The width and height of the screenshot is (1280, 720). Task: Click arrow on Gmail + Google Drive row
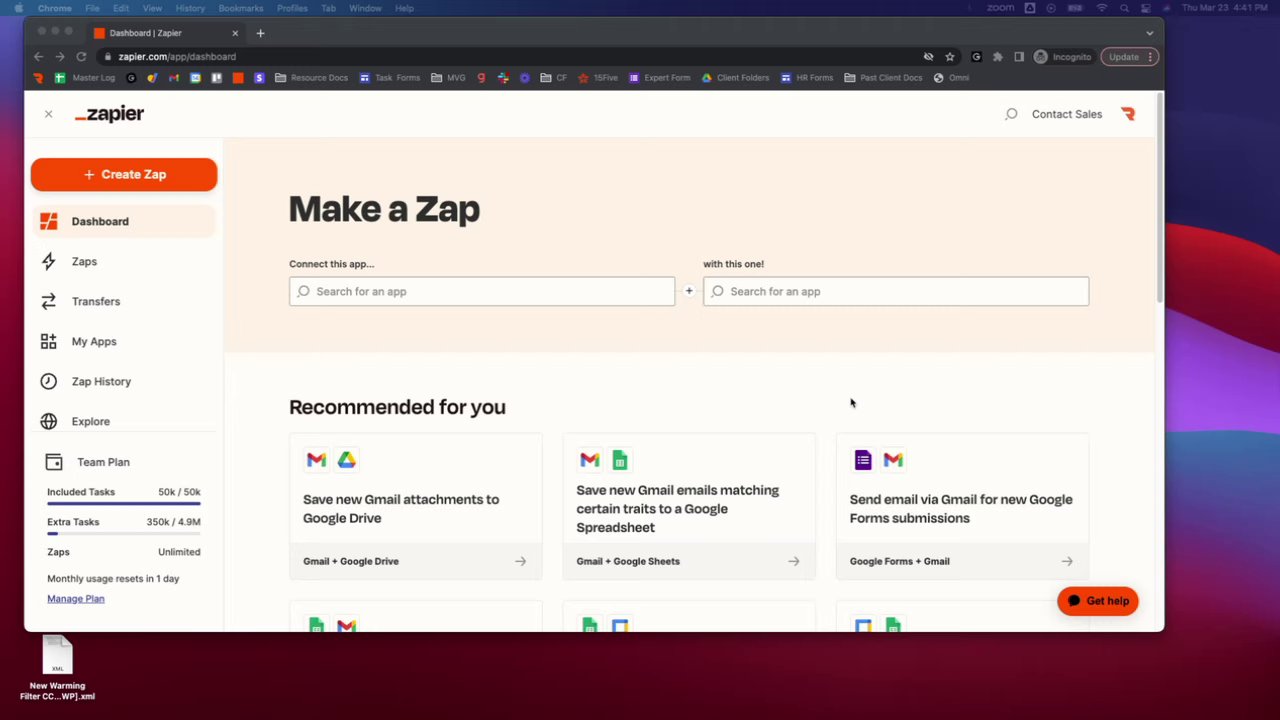(520, 561)
